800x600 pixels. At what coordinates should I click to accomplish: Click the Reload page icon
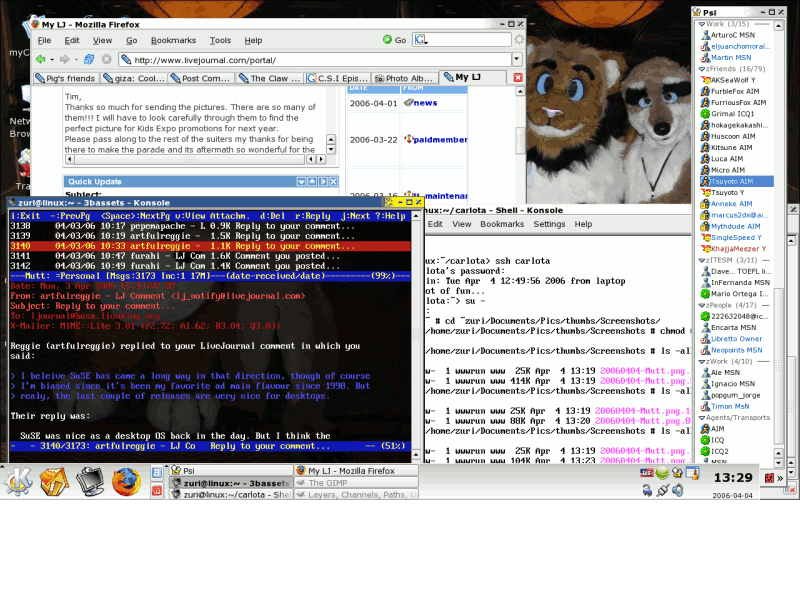(x=88, y=60)
